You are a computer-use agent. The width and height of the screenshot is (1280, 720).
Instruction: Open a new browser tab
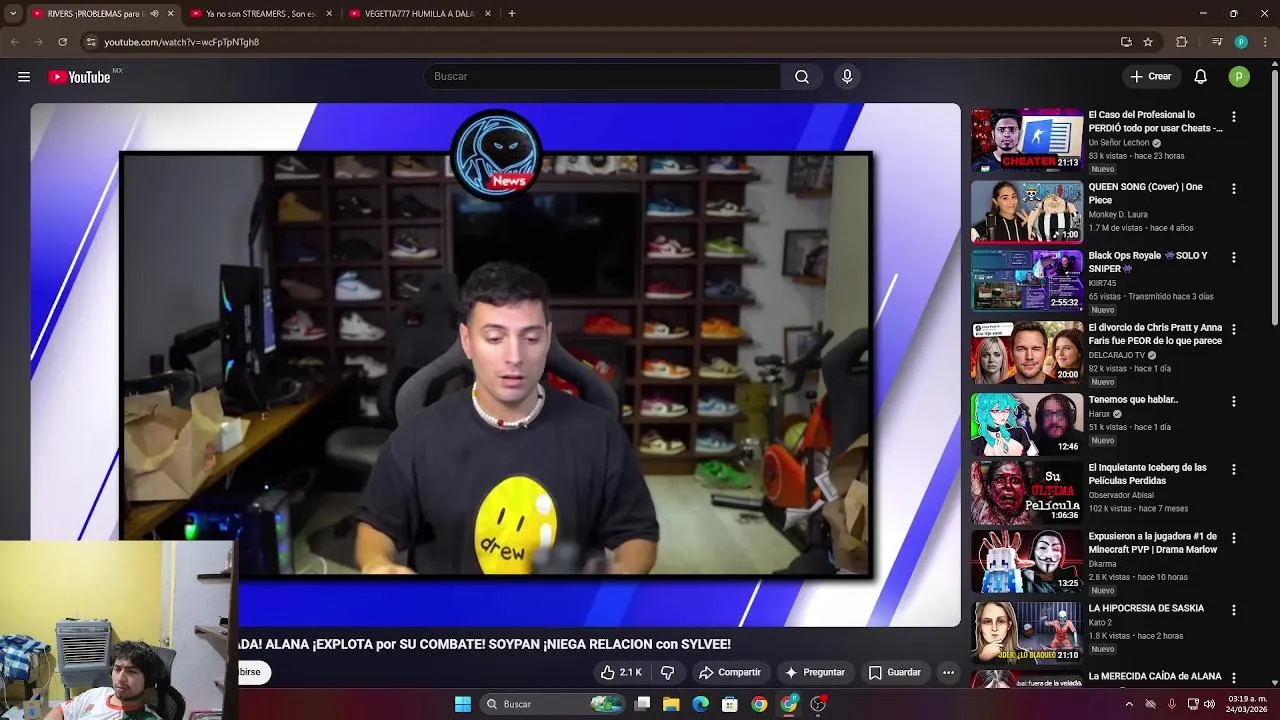pos(512,14)
